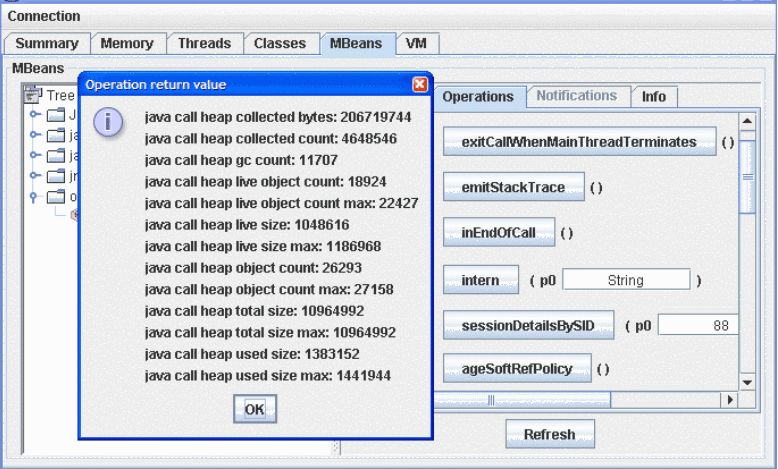Image resolution: width=778 pixels, height=469 pixels.
Task: Click the fifth folder icon in tree
Action: [56, 197]
